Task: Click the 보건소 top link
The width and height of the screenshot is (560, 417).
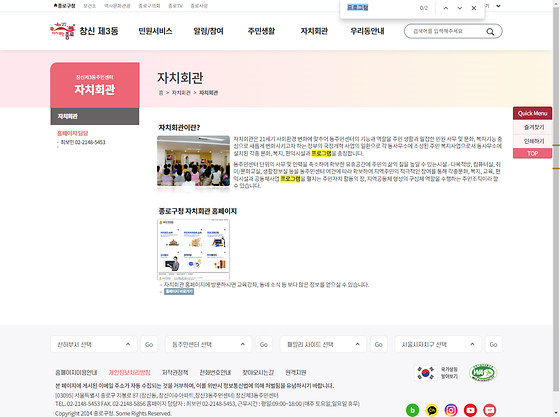Action: [89, 6]
